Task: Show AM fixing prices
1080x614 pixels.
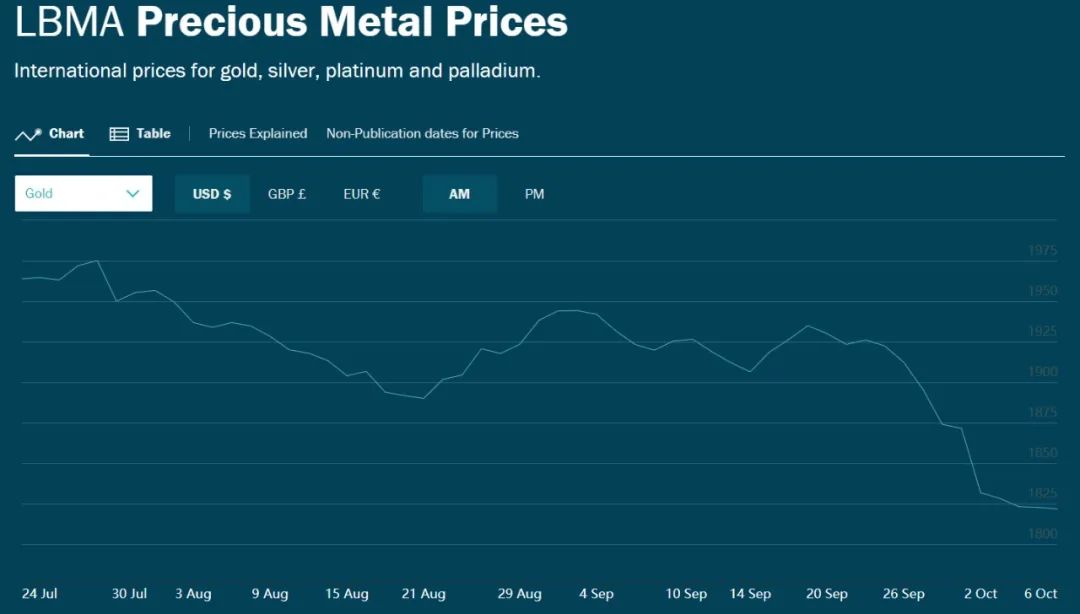Action: (x=459, y=194)
